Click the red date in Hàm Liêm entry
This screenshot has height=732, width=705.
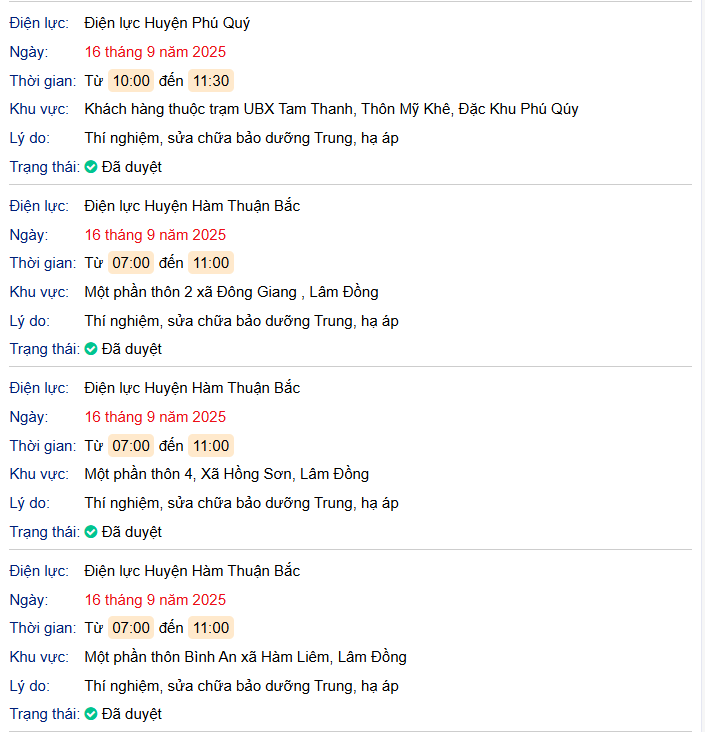point(155,600)
